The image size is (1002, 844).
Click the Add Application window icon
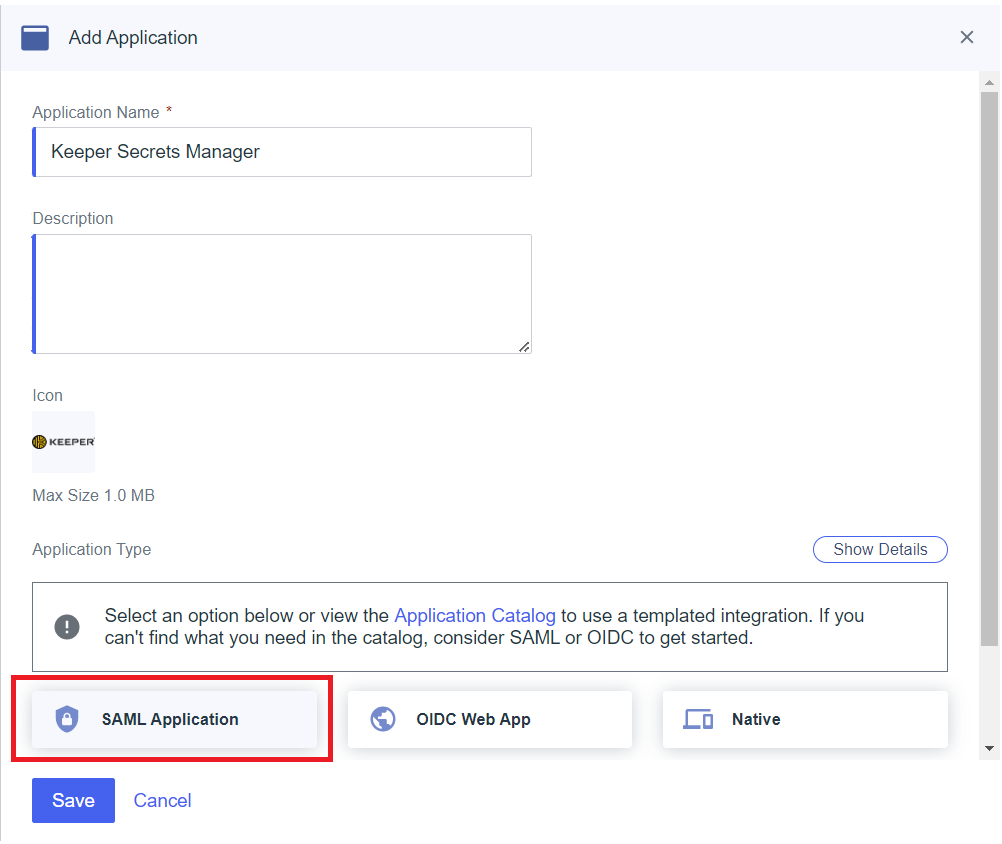(x=35, y=38)
